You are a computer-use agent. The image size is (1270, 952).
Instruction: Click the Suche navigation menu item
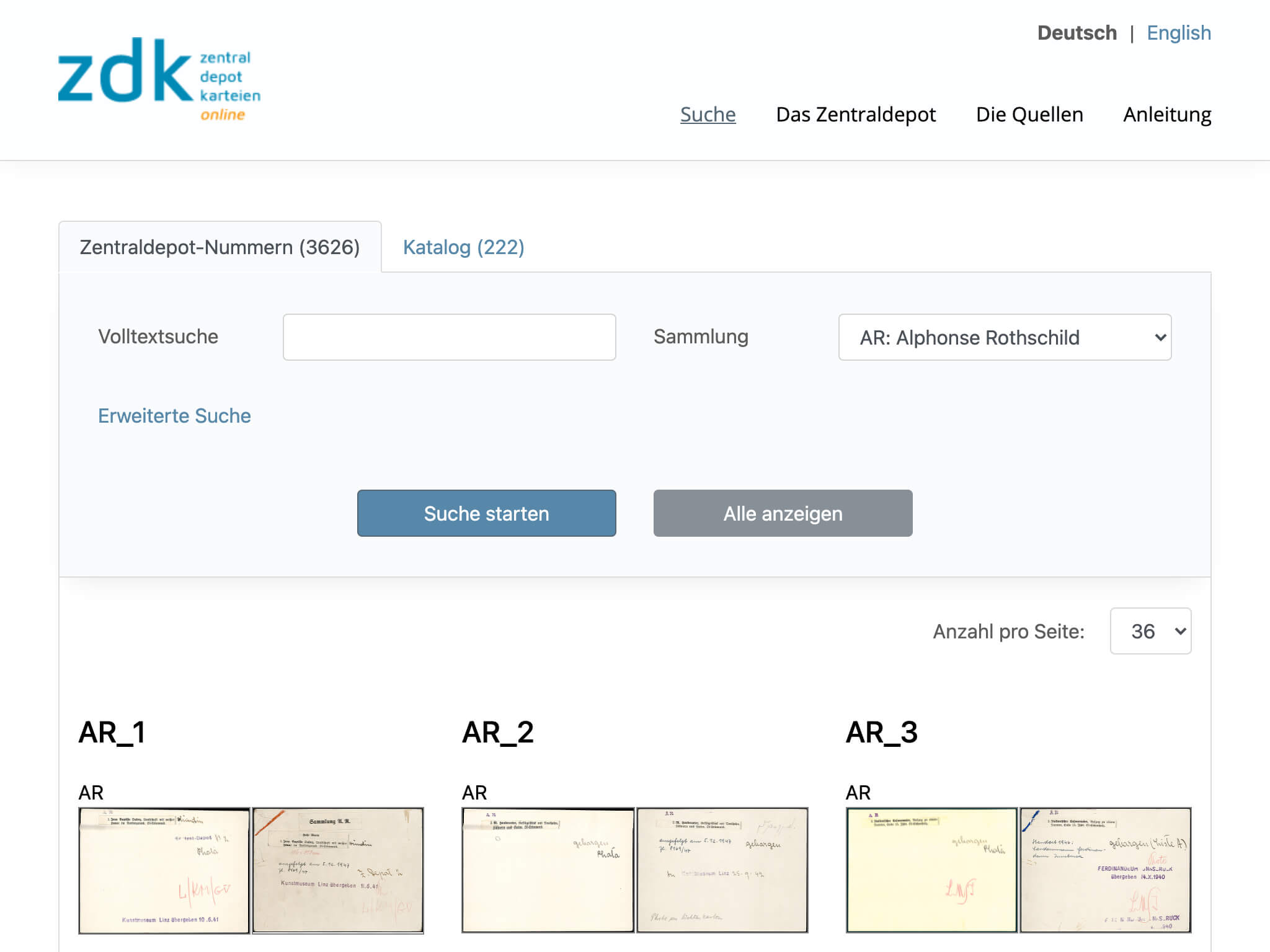click(707, 113)
